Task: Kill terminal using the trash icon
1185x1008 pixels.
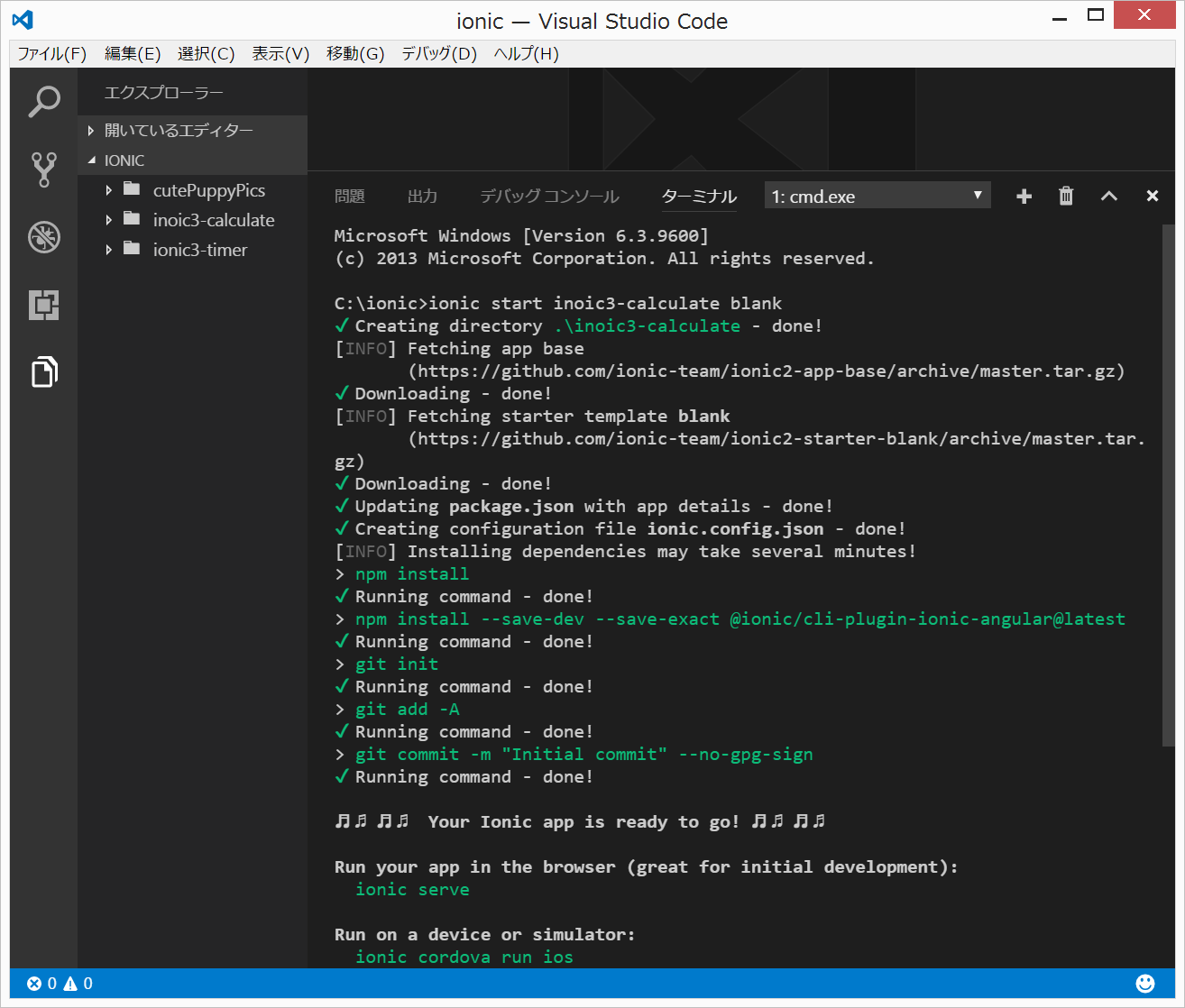Action: (1066, 197)
